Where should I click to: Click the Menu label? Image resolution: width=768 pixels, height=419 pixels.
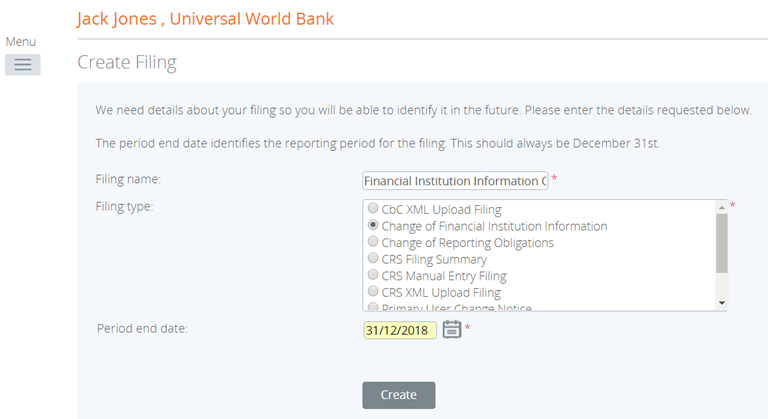tap(21, 42)
